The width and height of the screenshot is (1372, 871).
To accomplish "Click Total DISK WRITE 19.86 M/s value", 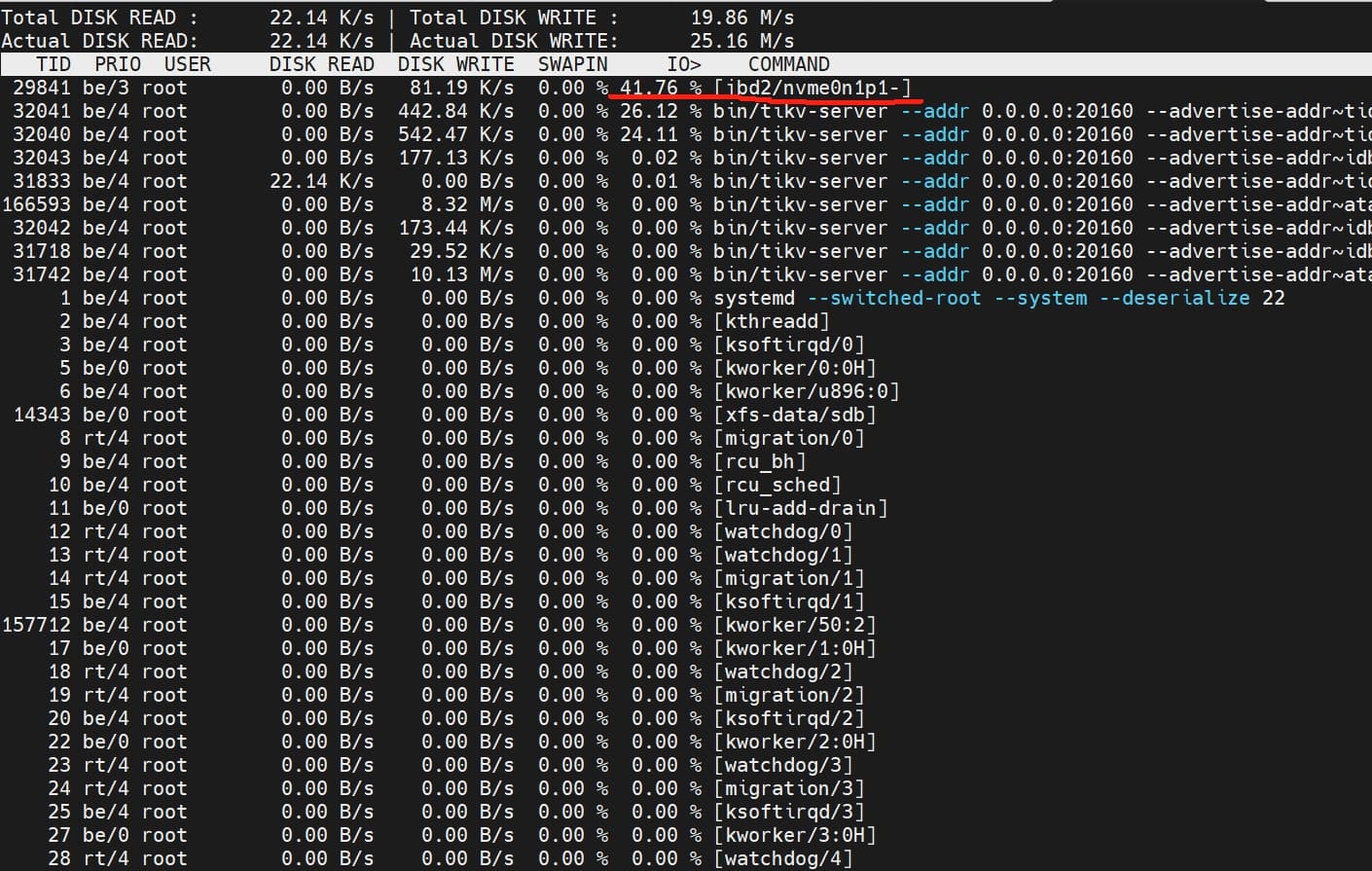I will click(742, 18).
